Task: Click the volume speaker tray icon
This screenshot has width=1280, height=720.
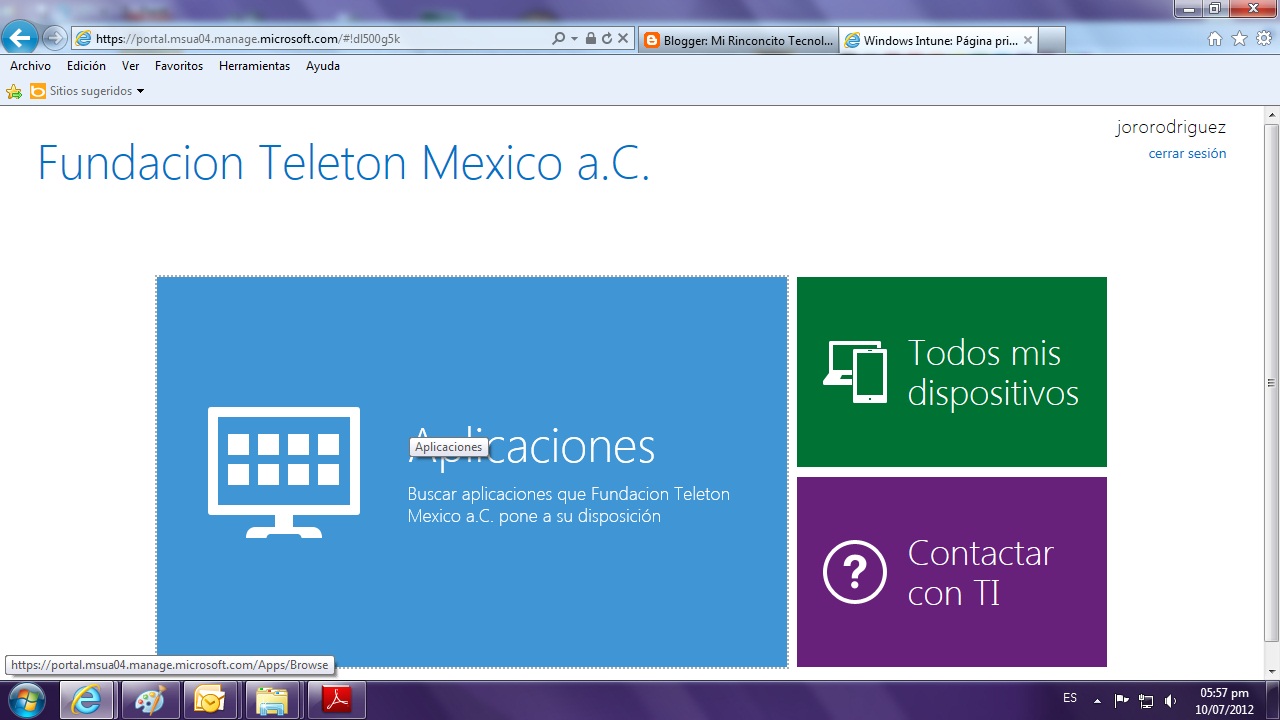Action: tap(1171, 700)
